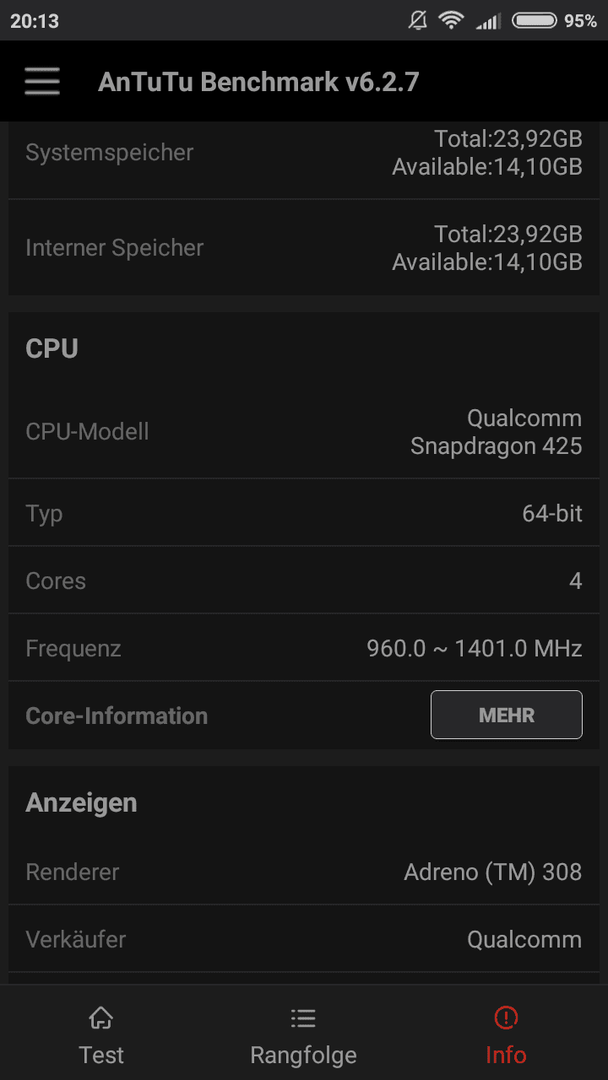Select the Renderer Adreno 308 row

point(304,872)
